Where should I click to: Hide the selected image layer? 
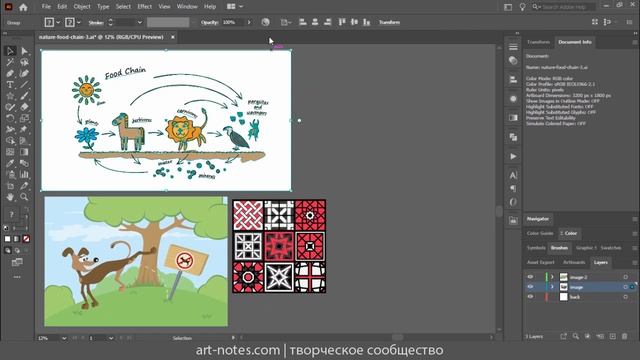pos(530,287)
